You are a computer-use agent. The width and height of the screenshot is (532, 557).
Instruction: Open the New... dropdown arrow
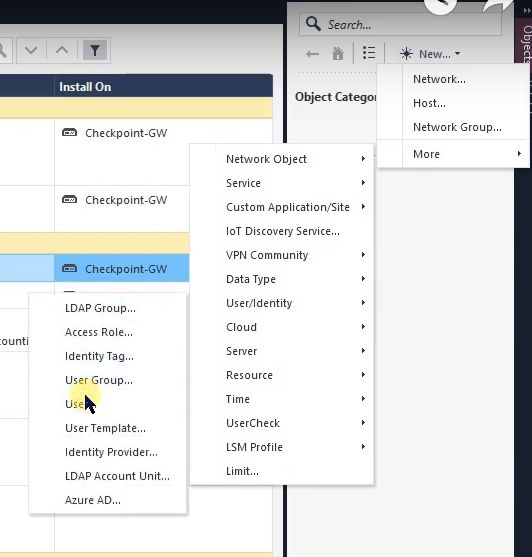[x=457, y=54]
